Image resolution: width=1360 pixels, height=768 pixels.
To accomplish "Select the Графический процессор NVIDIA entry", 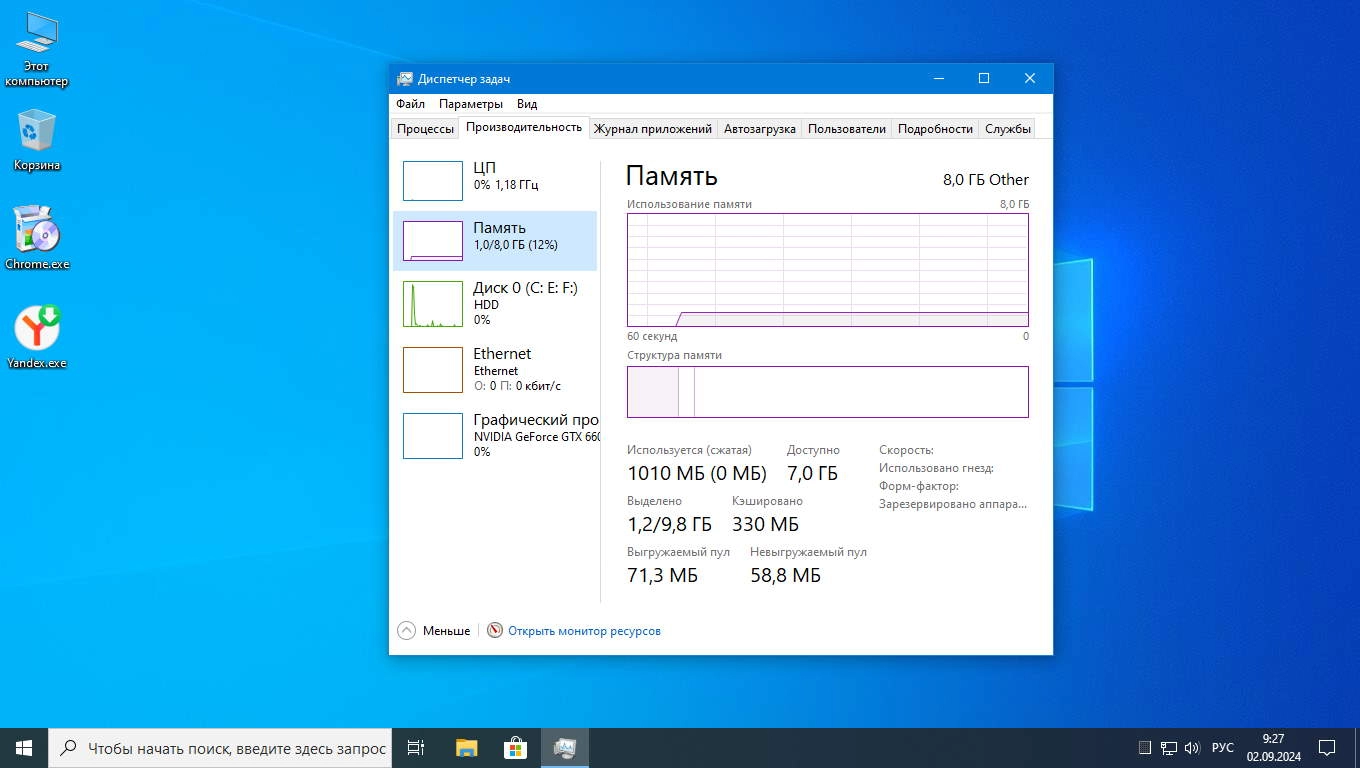I will (495, 435).
